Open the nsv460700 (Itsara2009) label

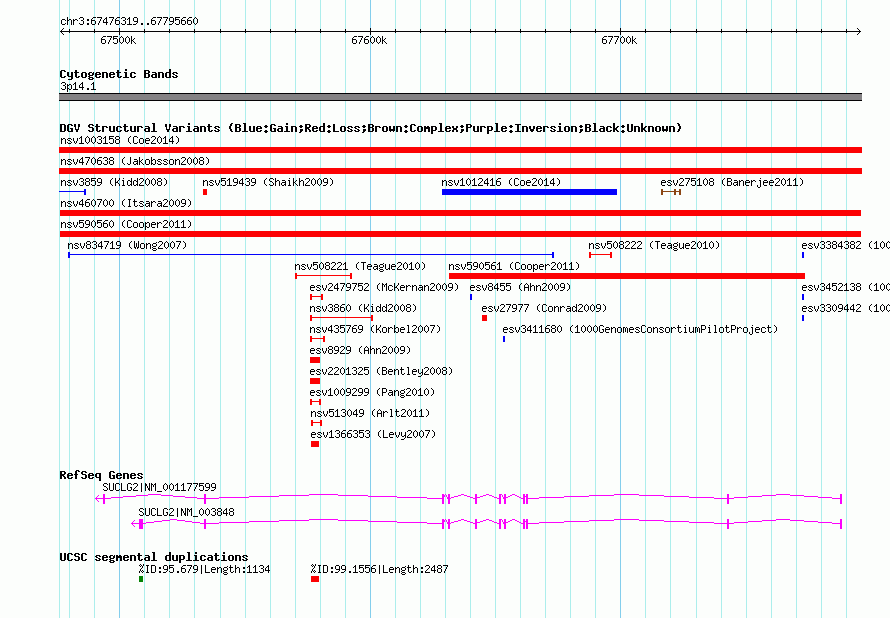(126, 203)
